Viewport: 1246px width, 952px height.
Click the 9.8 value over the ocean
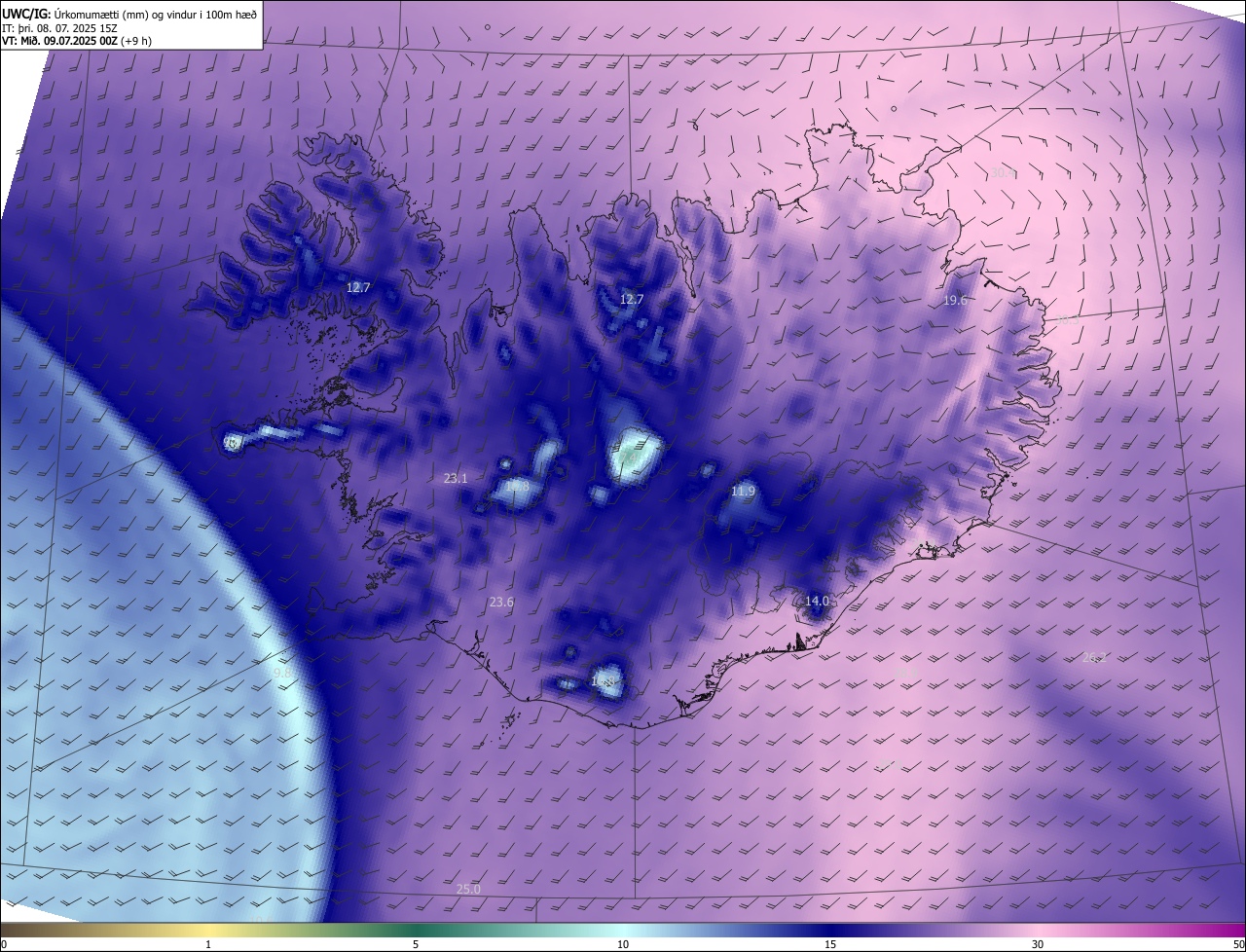[x=282, y=673]
